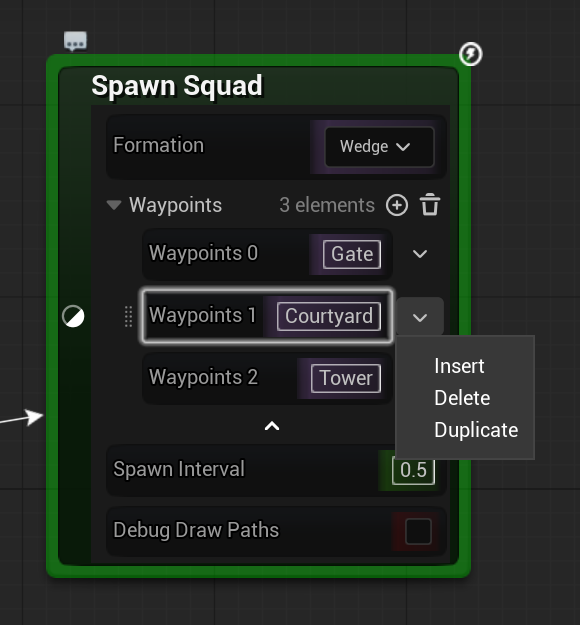Close the Waypoints 1 options chevron
This screenshot has height=625, width=580.
pos(420,317)
